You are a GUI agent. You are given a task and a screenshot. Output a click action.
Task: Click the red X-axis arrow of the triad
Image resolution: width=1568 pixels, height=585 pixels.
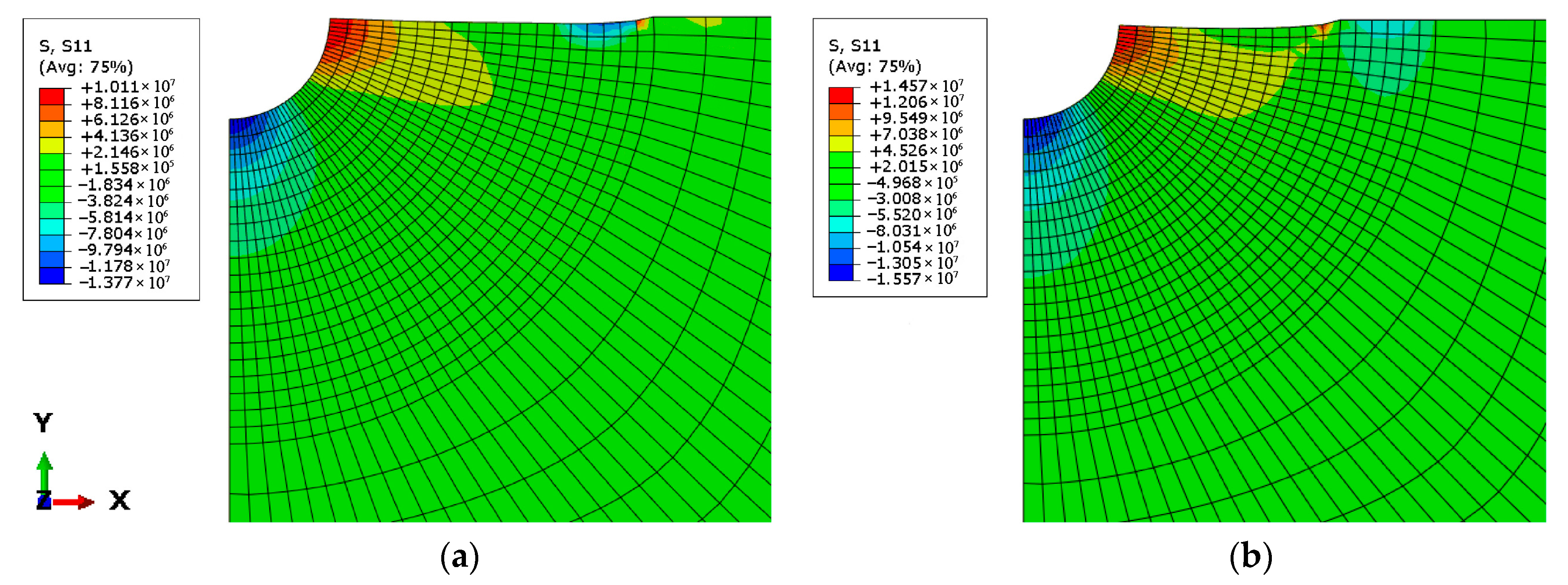(x=73, y=503)
